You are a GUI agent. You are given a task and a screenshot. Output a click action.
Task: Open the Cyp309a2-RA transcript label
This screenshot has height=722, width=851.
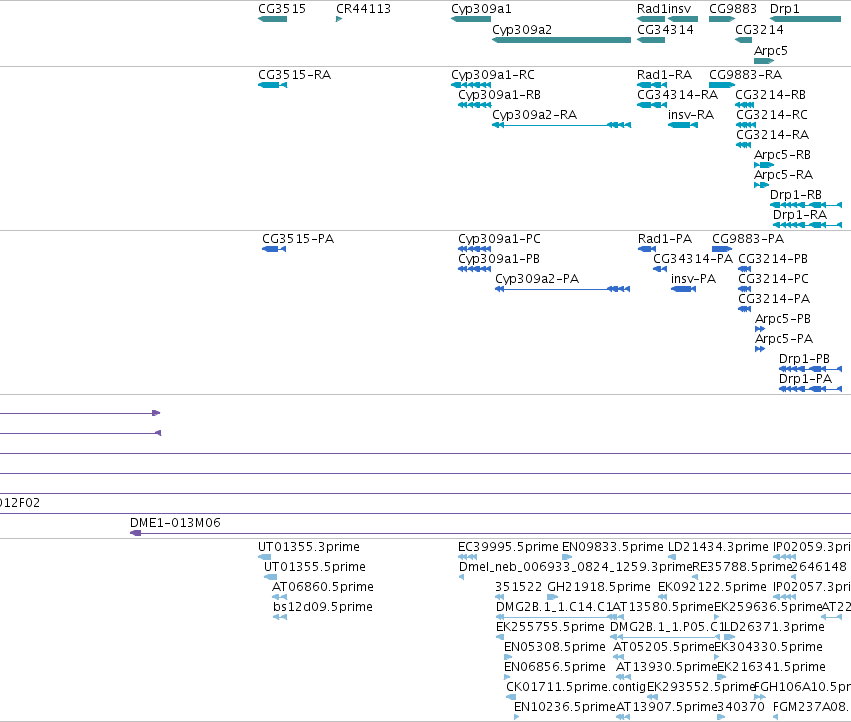(x=535, y=115)
